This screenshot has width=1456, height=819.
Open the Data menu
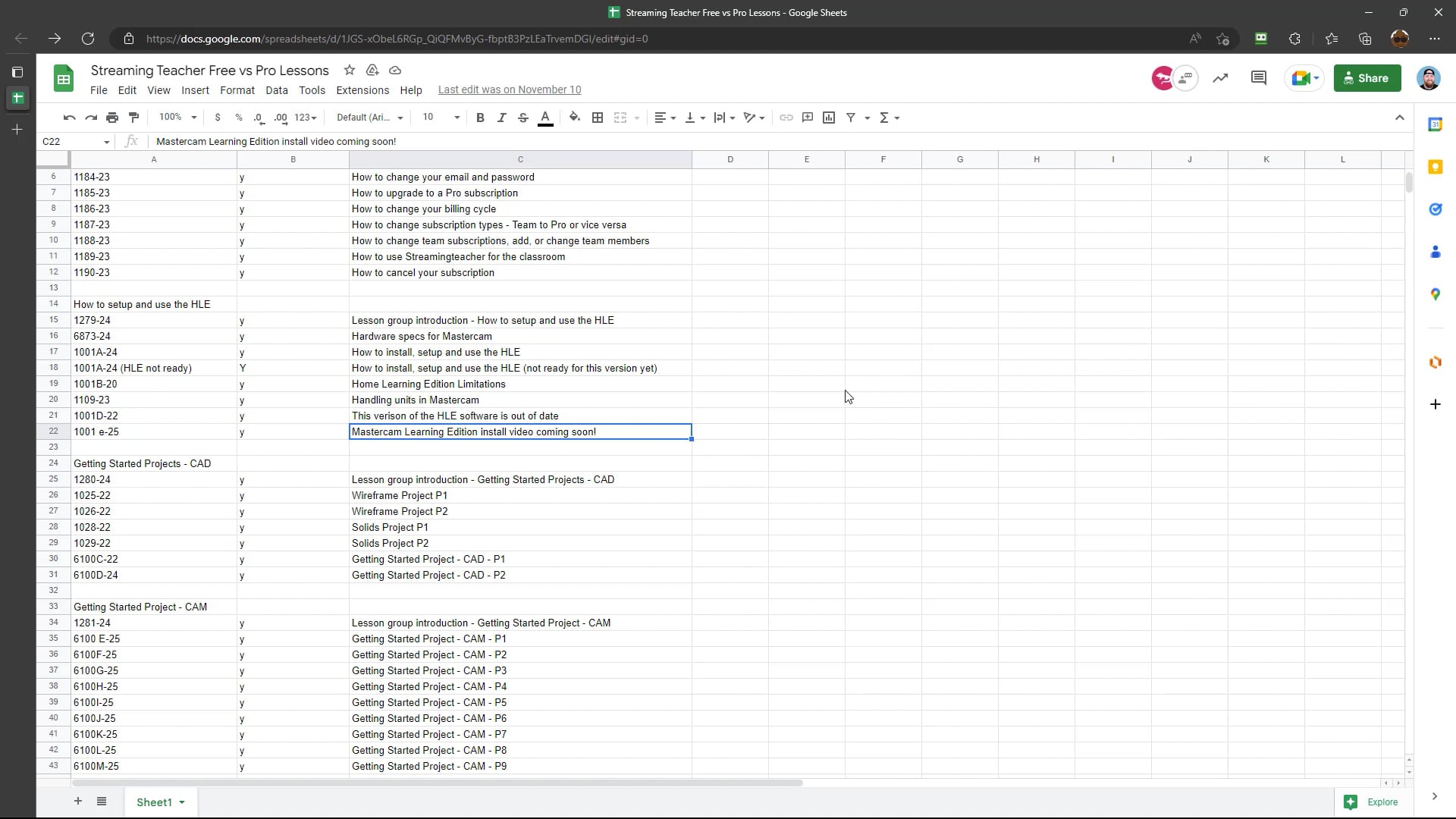coord(277,90)
